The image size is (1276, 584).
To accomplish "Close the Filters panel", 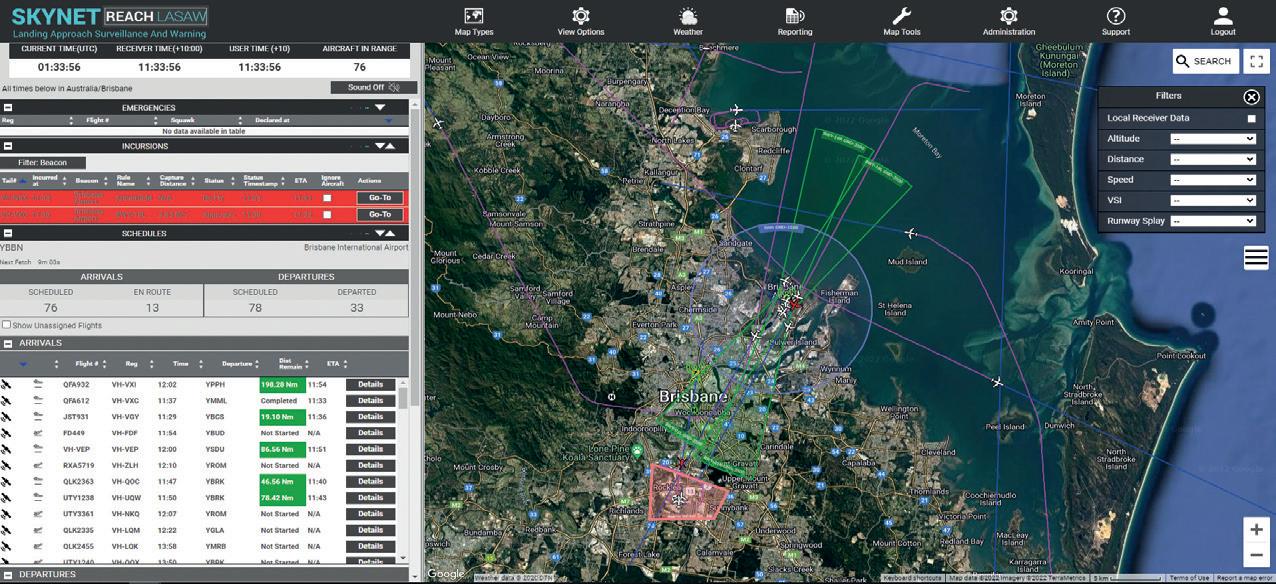I will click(1251, 97).
